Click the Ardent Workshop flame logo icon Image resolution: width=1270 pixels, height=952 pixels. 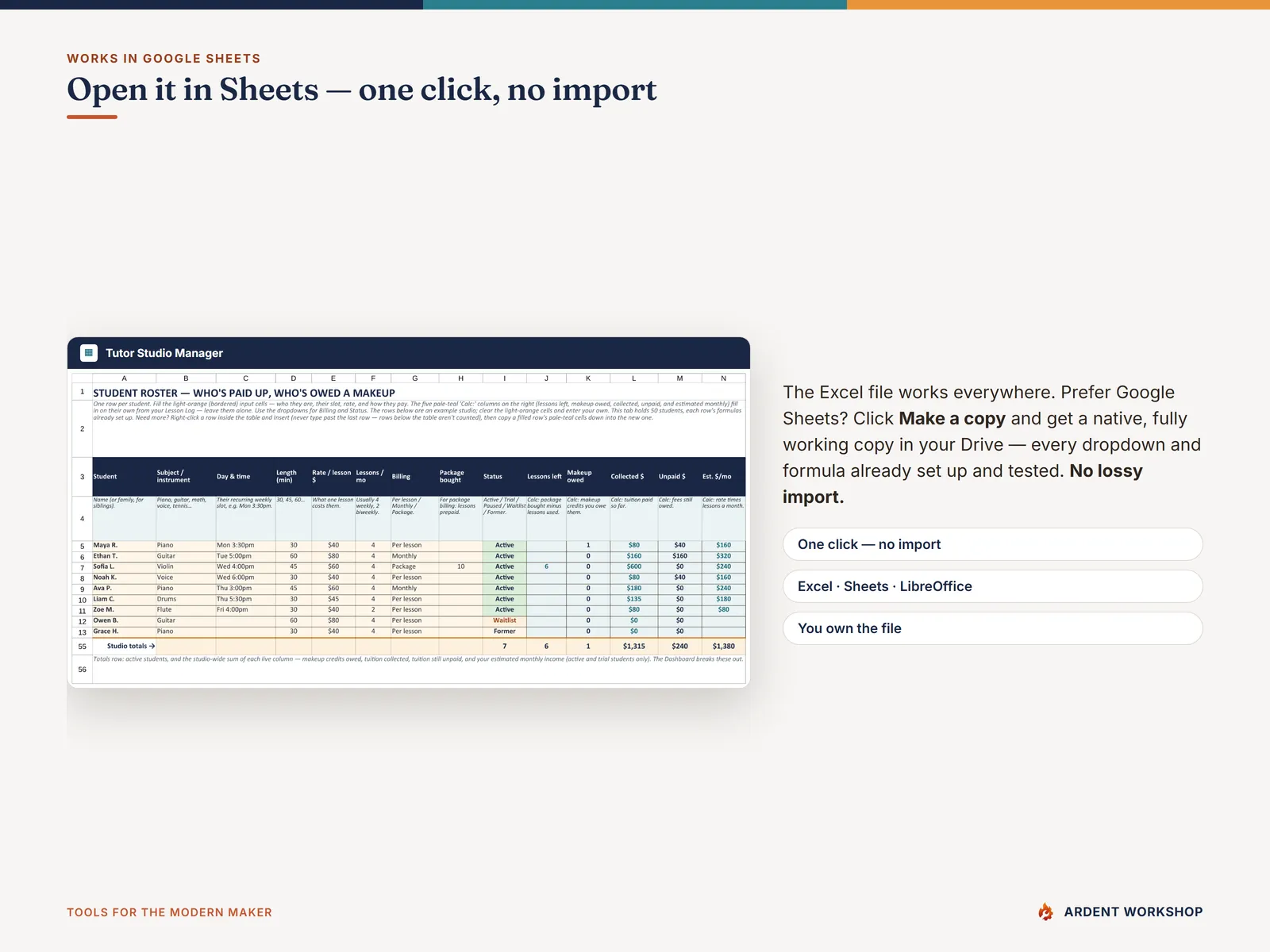click(x=1045, y=912)
